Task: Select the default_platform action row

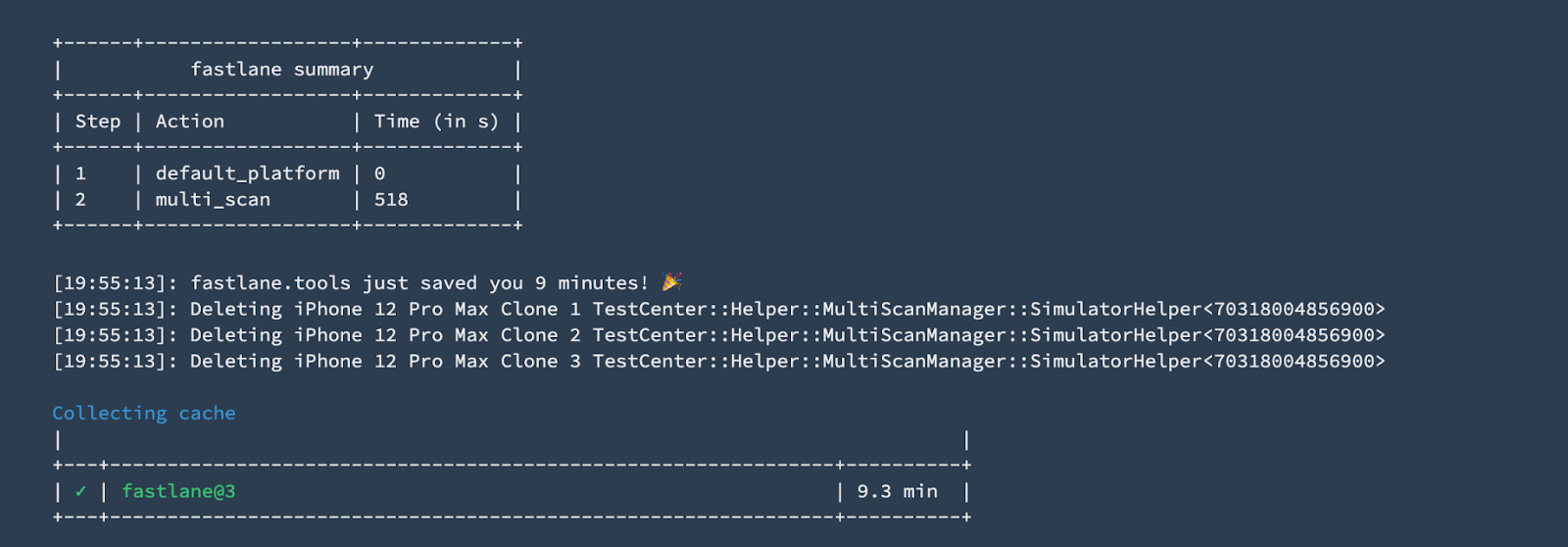Action: tap(287, 174)
